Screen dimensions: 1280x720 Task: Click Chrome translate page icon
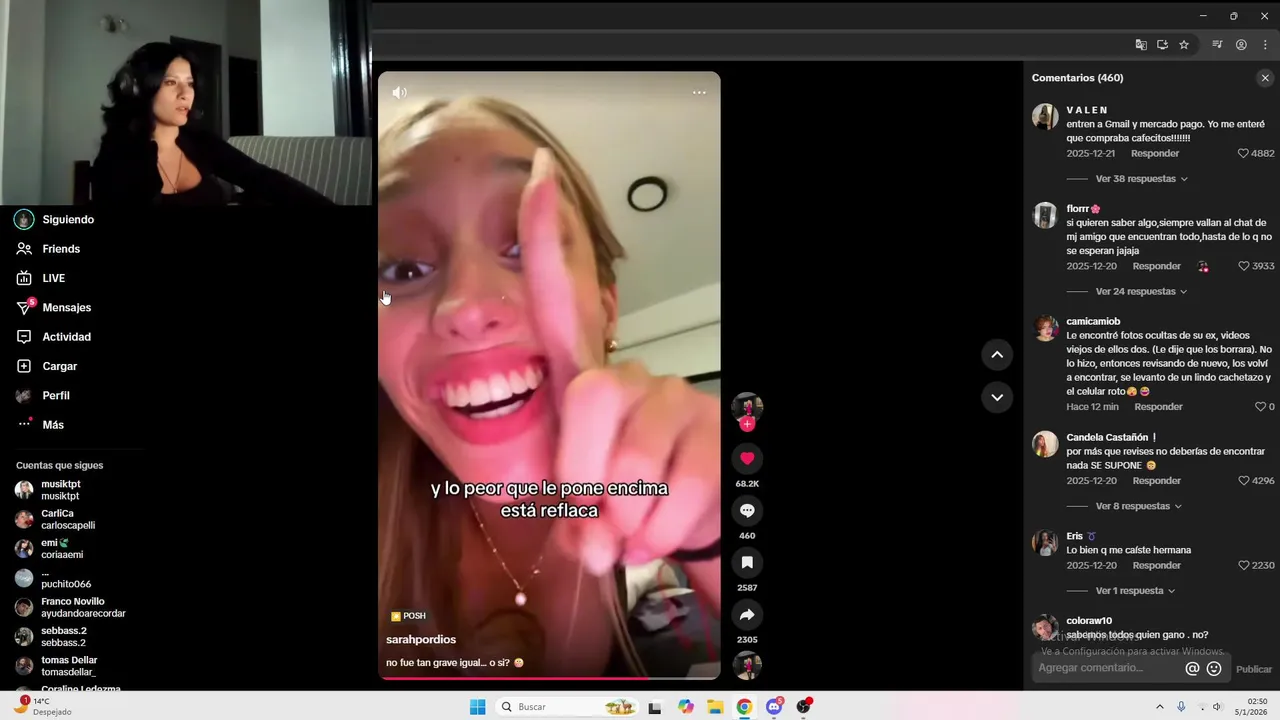1141,45
